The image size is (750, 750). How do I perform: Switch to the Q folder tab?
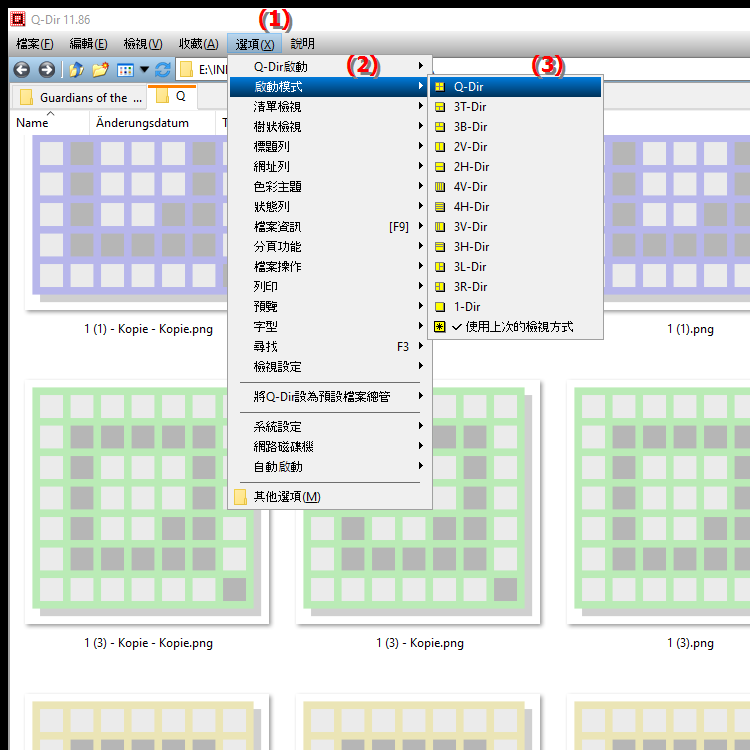point(172,97)
